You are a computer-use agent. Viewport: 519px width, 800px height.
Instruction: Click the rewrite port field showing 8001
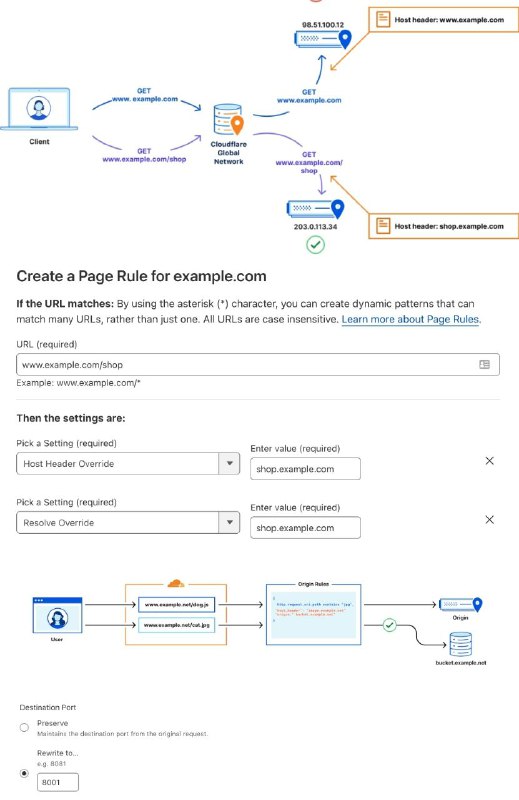click(x=58, y=782)
